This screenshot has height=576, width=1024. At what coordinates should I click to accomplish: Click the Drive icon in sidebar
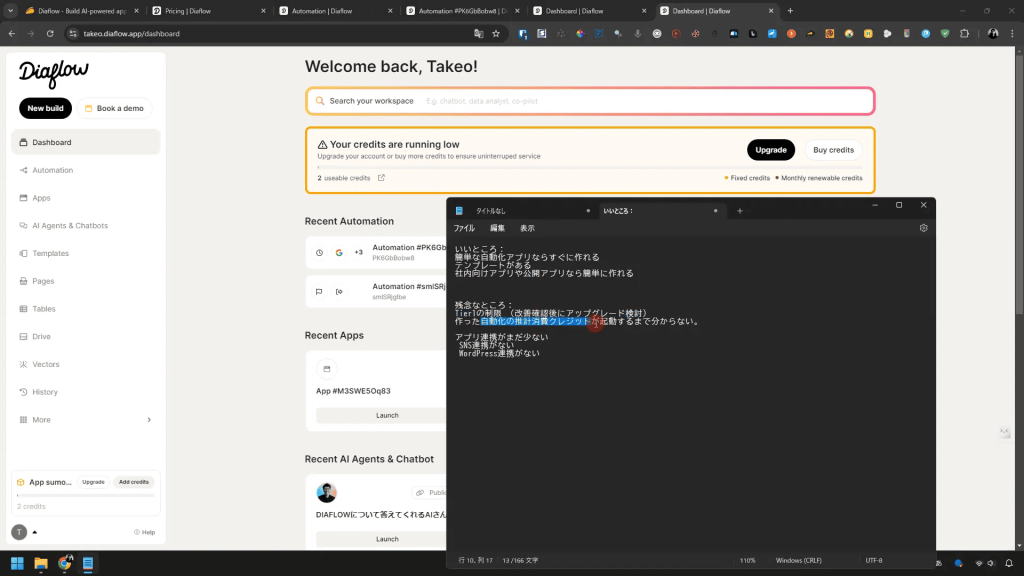coord(24,336)
